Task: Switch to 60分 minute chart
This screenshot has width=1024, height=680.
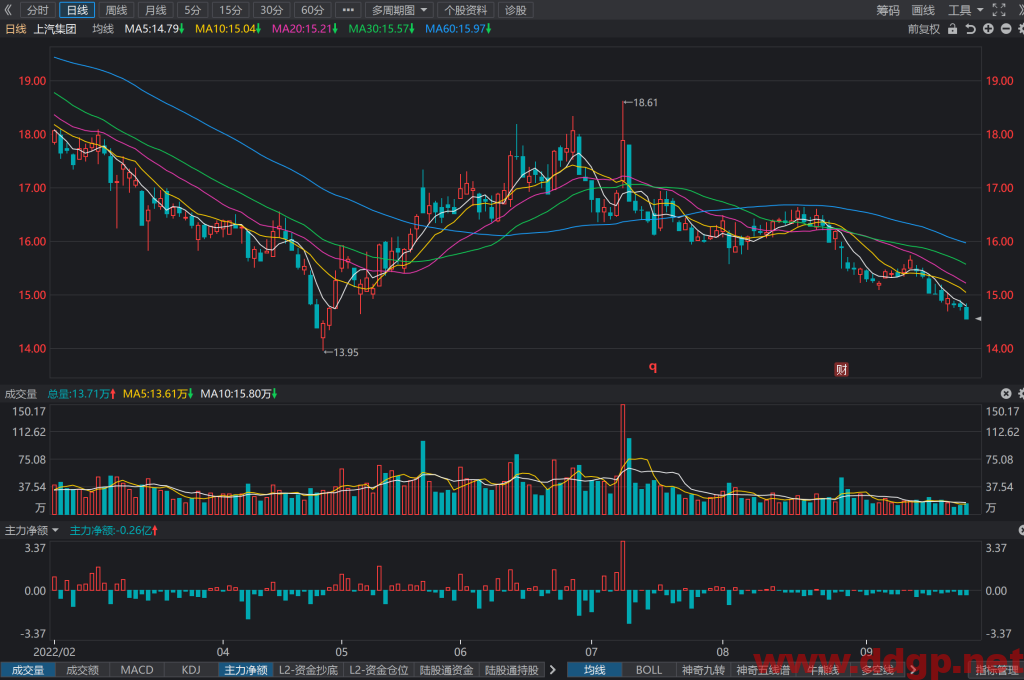Action: click(312, 10)
